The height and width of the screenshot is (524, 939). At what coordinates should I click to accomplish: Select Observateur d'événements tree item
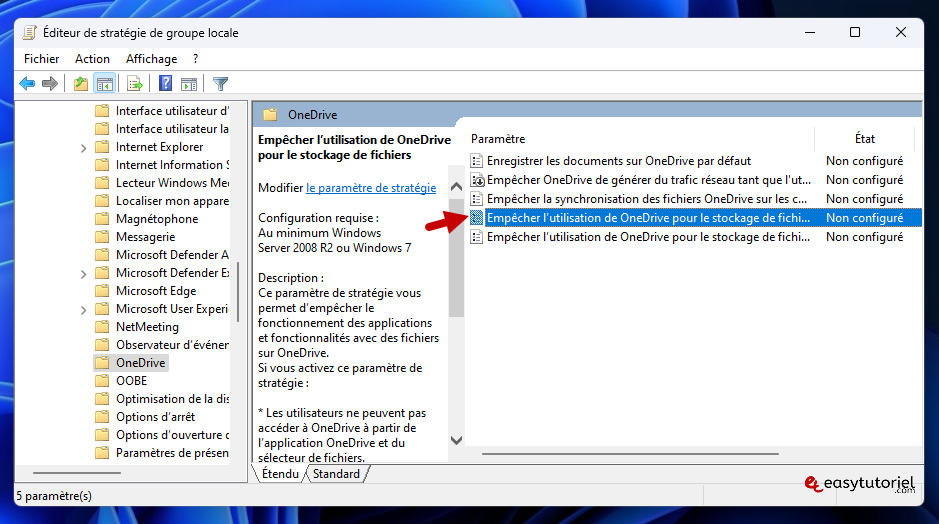pos(172,345)
